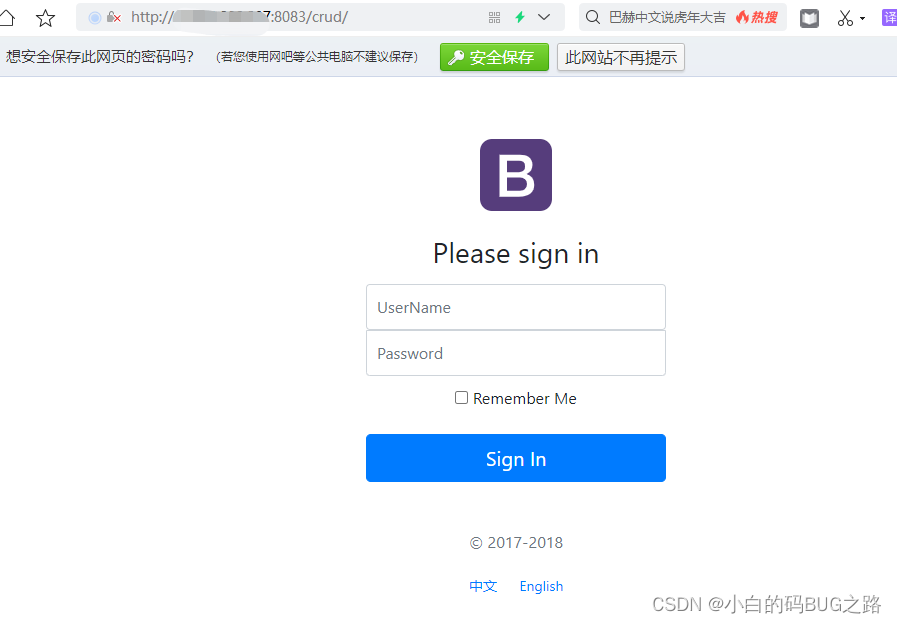
Task: Click into the UserName field
Action: [x=516, y=307]
